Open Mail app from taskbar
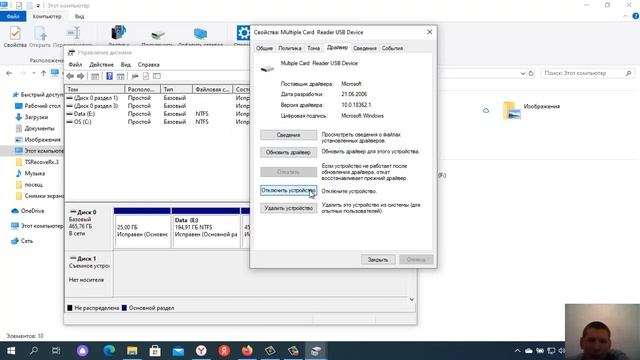This screenshot has height=360, width=640. 178,351
